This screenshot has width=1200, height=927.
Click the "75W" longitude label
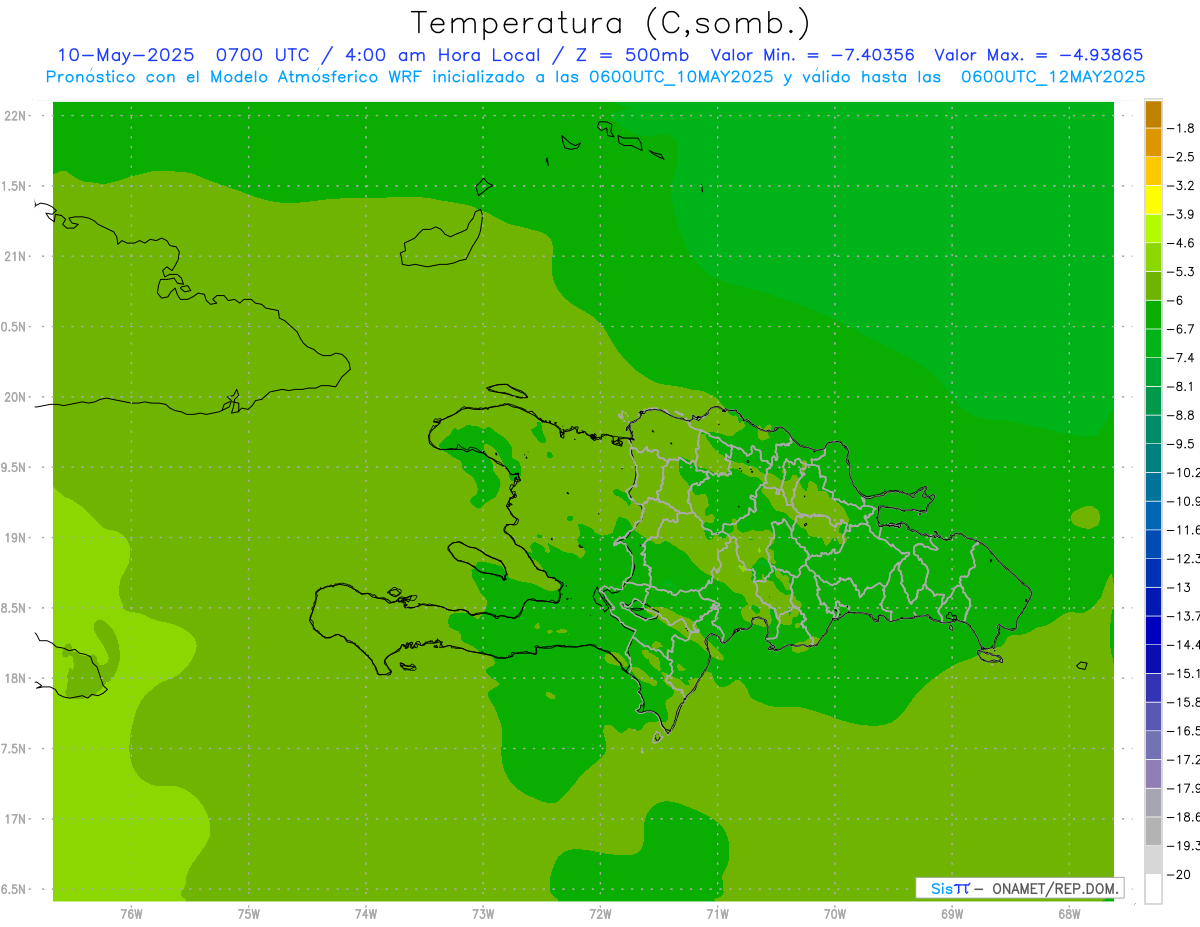(248, 913)
